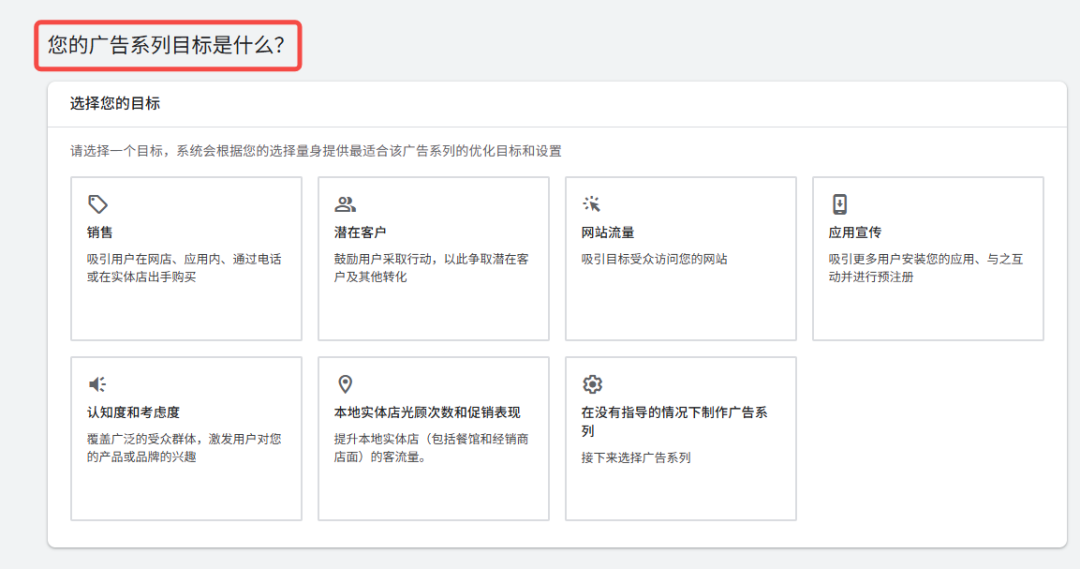Pick the 网站流量 goal title
The height and width of the screenshot is (569, 1080).
click(608, 233)
